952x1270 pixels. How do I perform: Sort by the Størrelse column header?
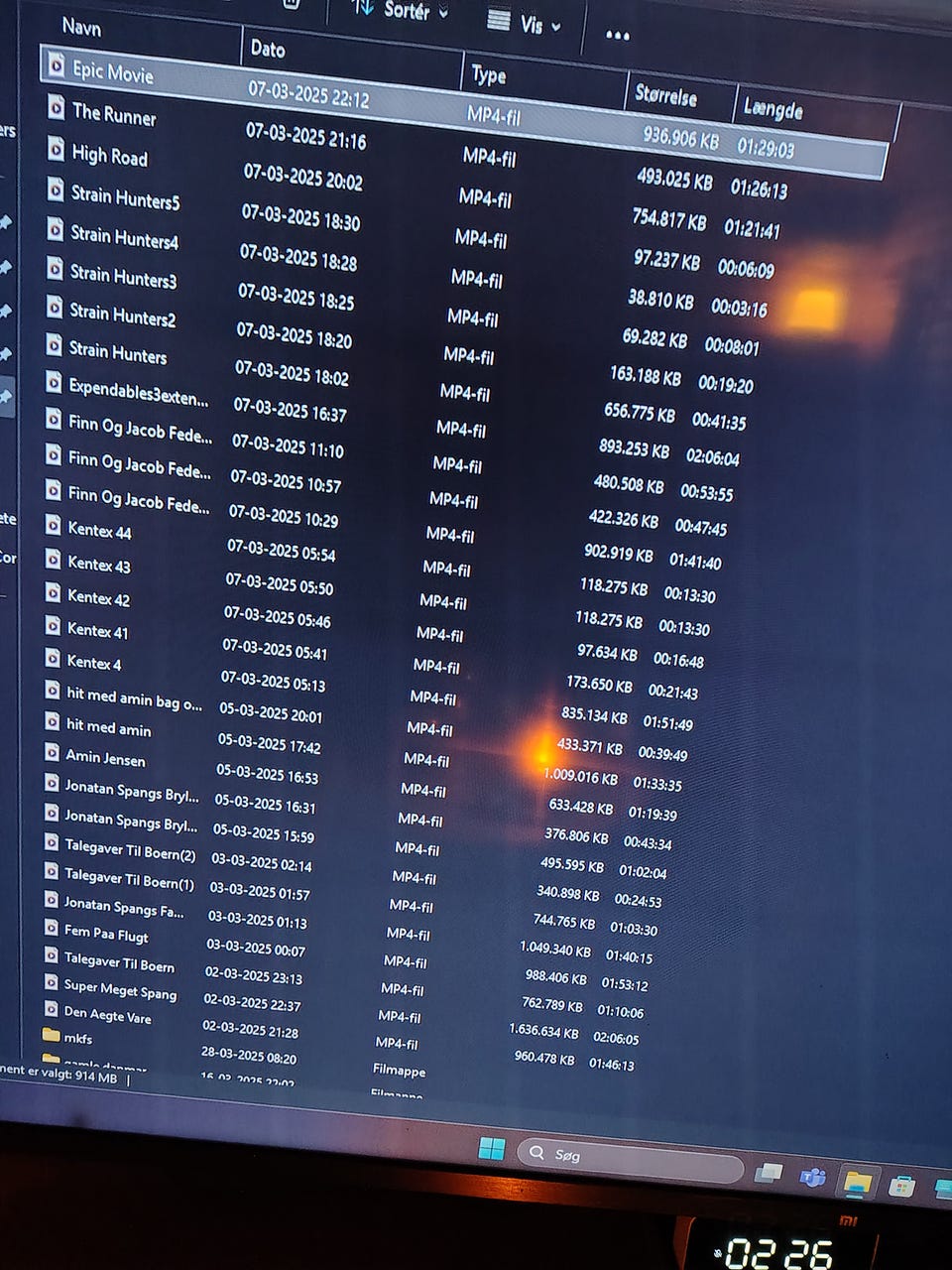pos(665,95)
